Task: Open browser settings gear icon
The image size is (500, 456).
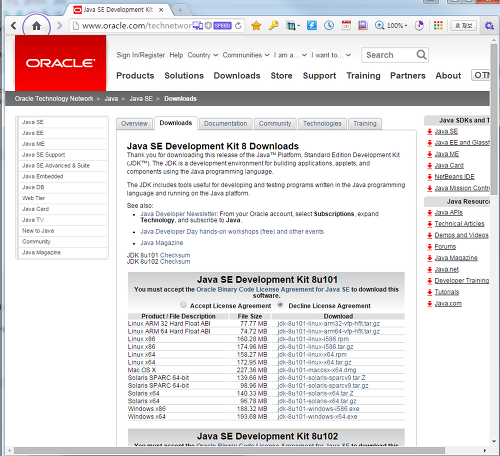Action: tap(489, 26)
